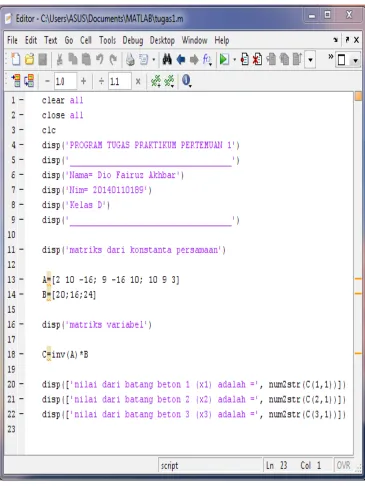Click the 1.1 multiply value field
Screen dimensions: 365x486
pos(120,81)
